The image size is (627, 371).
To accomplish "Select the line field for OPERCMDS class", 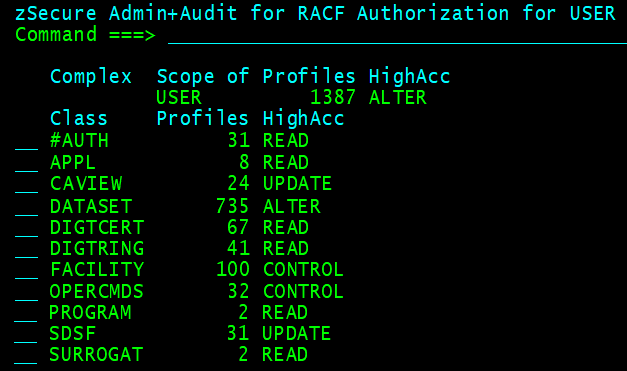I will pyautogui.click(x=26, y=292).
